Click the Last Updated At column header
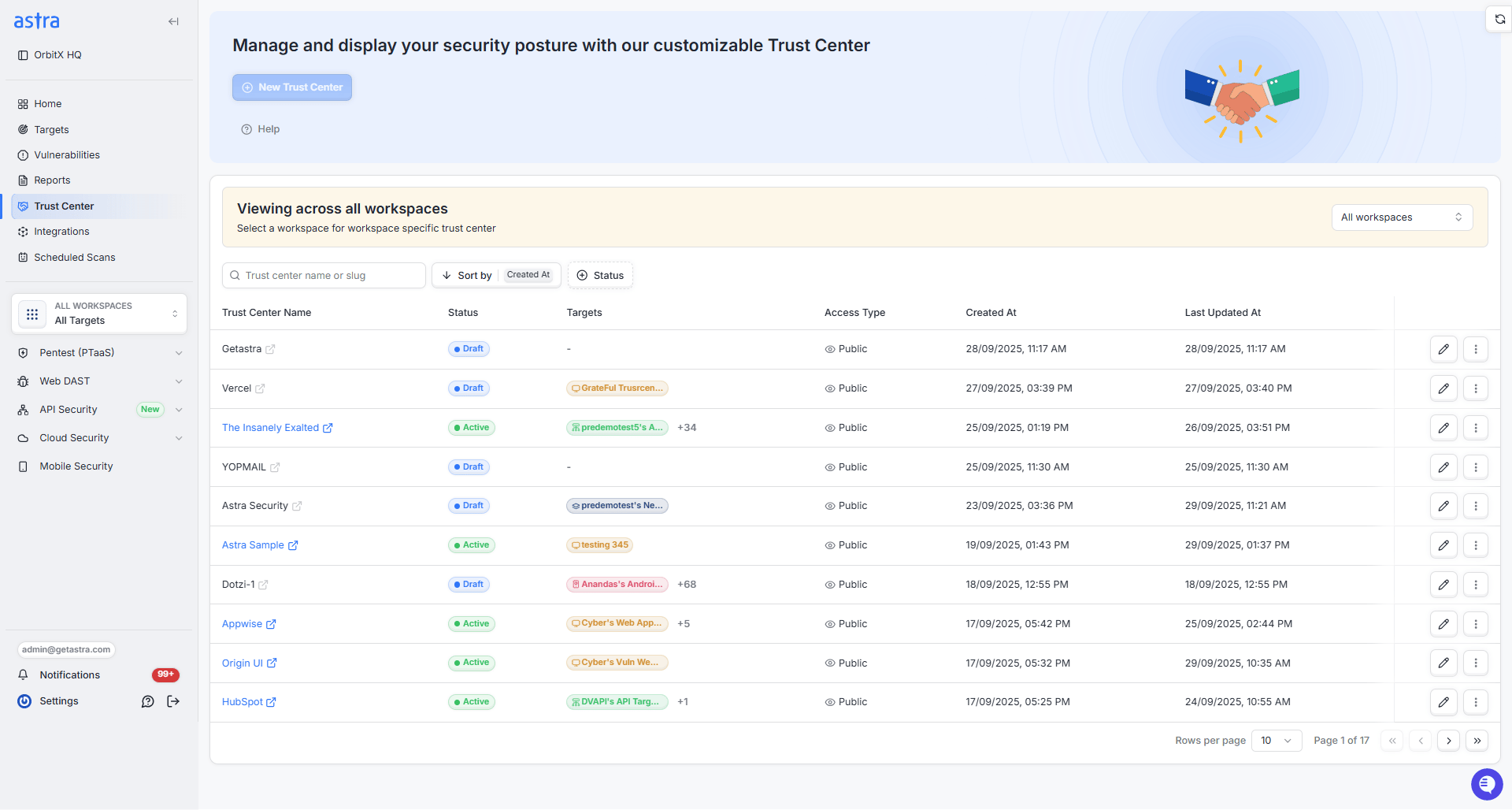This screenshot has height=810, width=1512. coord(1222,313)
